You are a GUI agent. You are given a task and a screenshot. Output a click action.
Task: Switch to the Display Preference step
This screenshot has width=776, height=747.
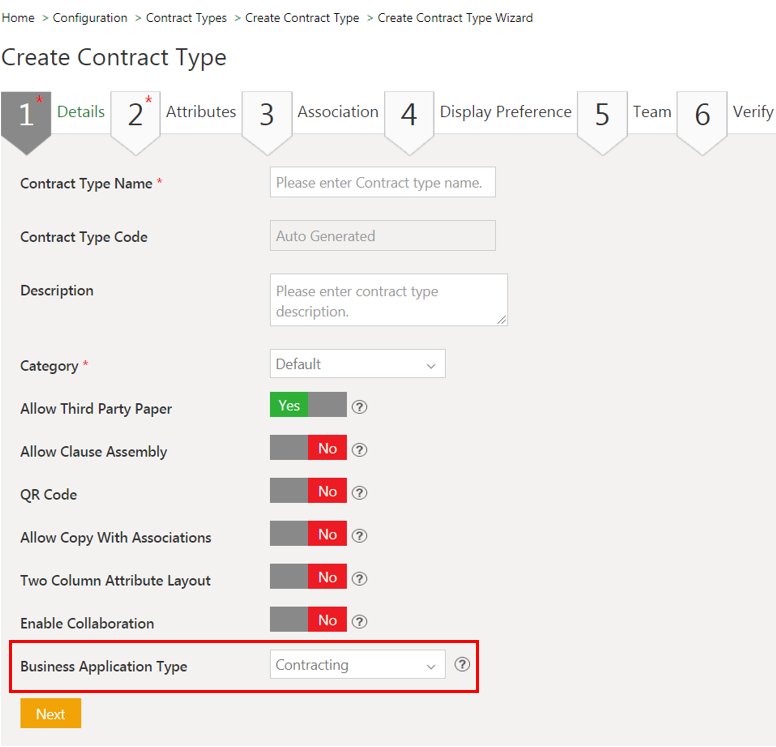tap(505, 112)
